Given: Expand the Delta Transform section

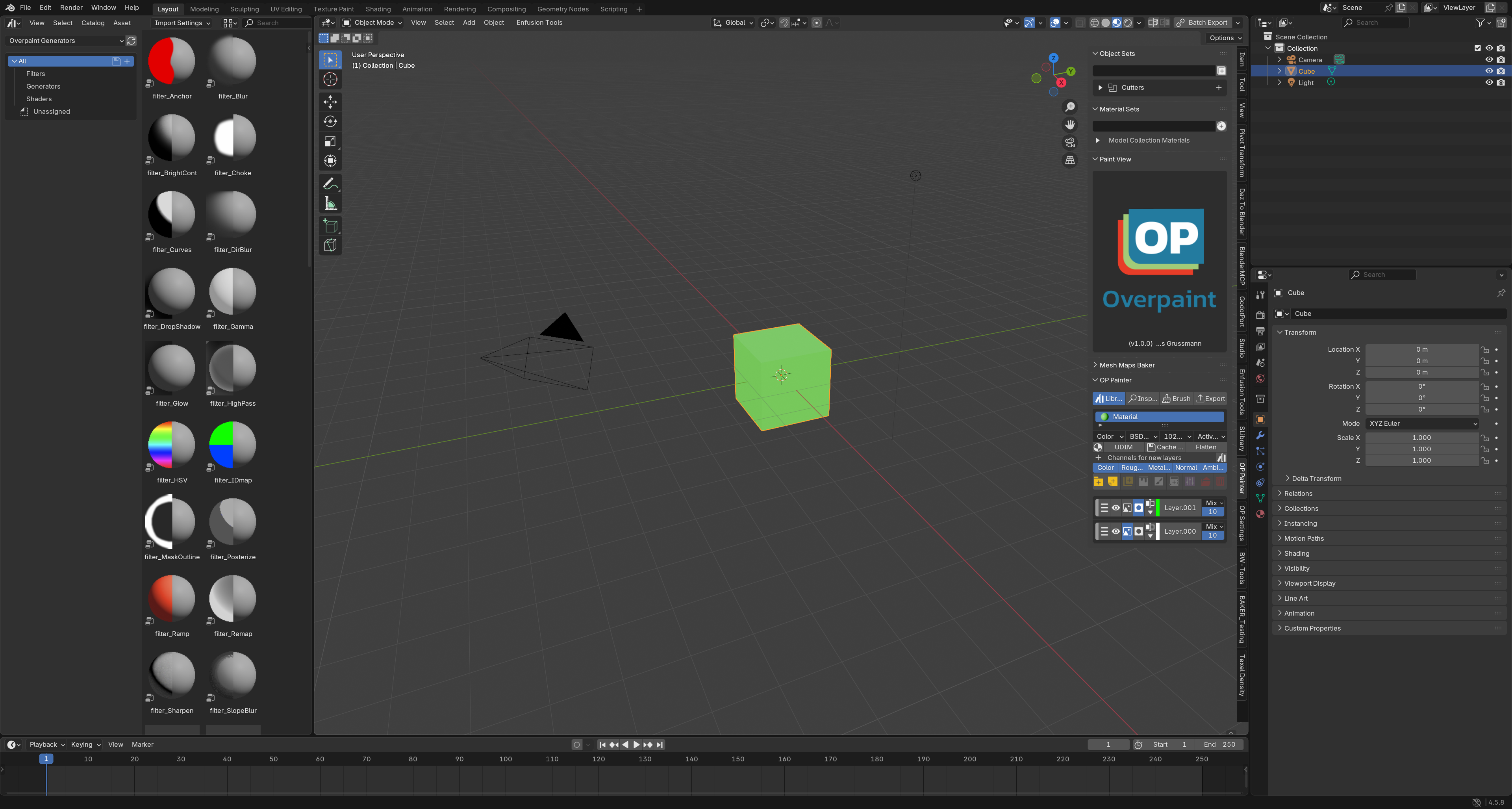Looking at the screenshot, I should click(x=1316, y=479).
